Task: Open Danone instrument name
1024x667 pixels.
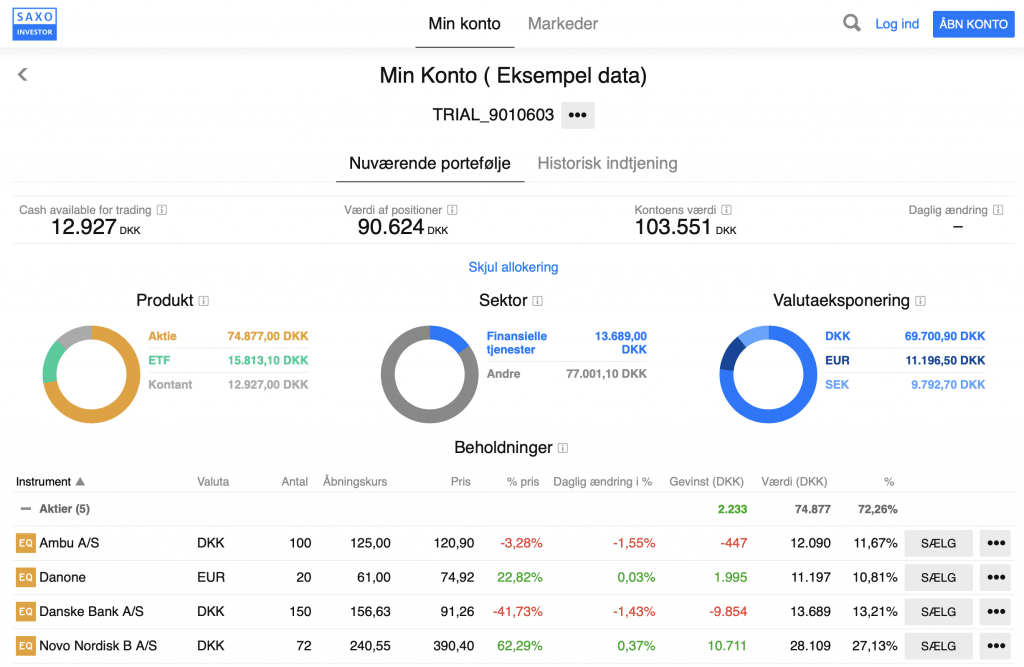Action: 63,578
